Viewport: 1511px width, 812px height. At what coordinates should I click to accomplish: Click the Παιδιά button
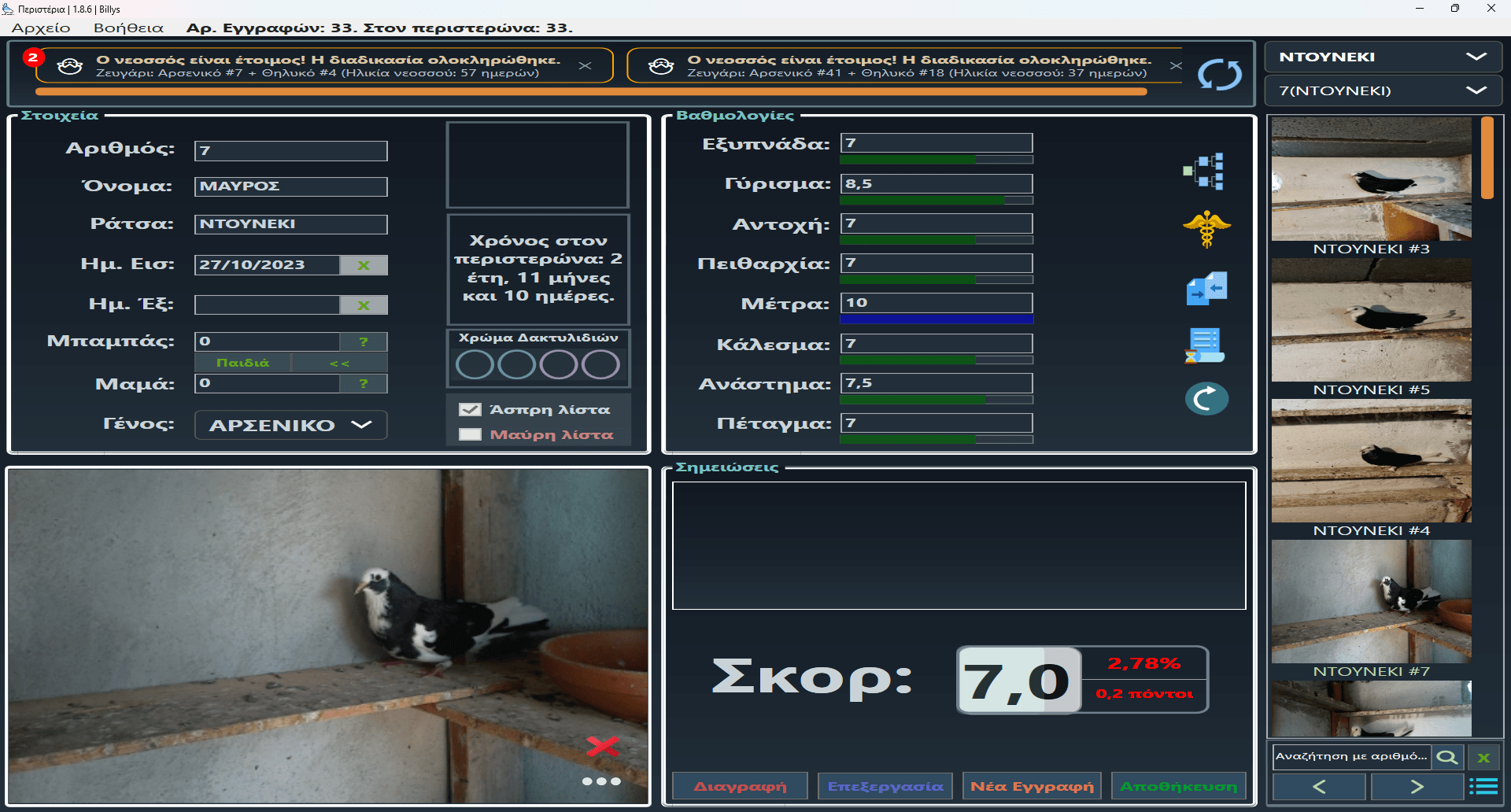(242, 363)
